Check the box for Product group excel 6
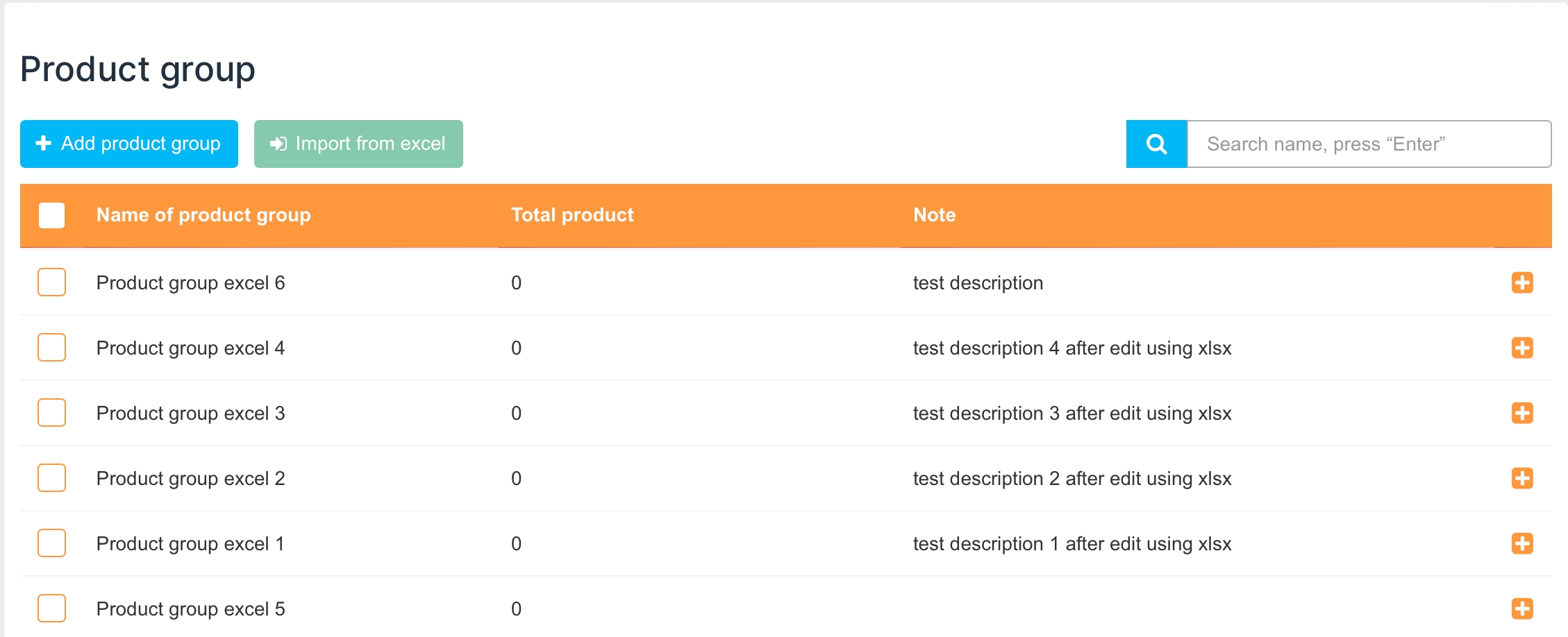The width and height of the screenshot is (1568, 637). click(52, 283)
